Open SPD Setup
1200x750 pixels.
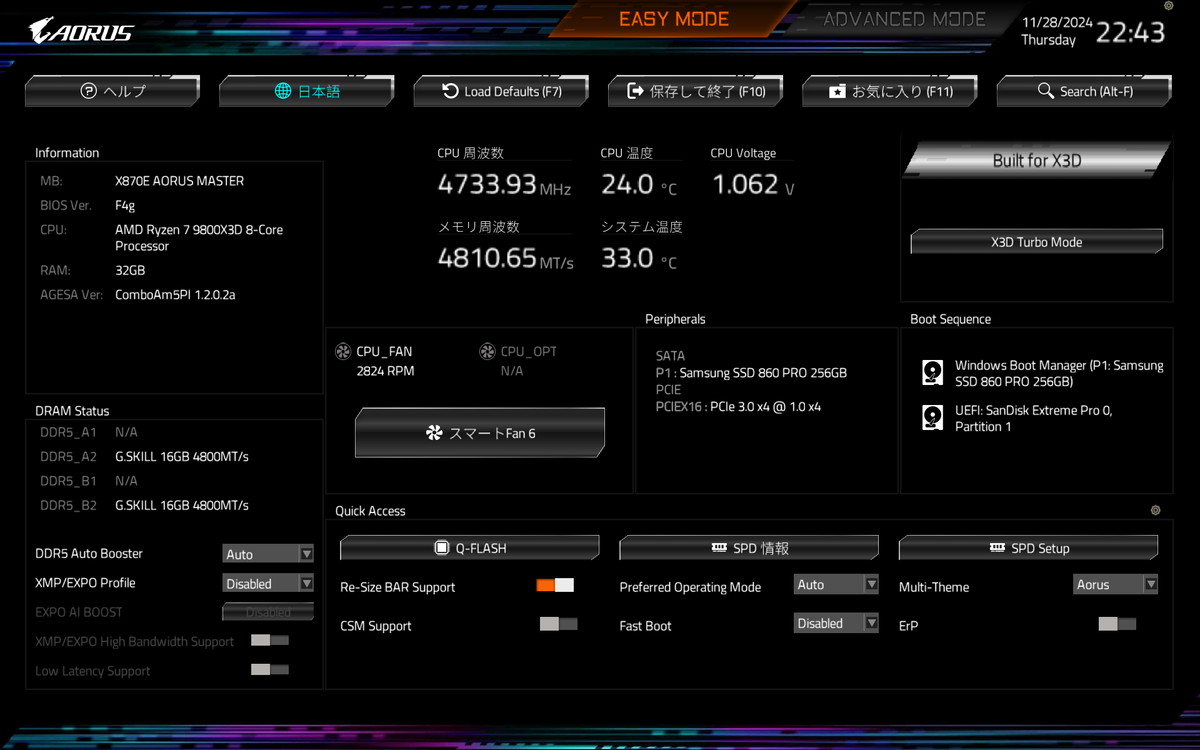tap(1028, 548)
